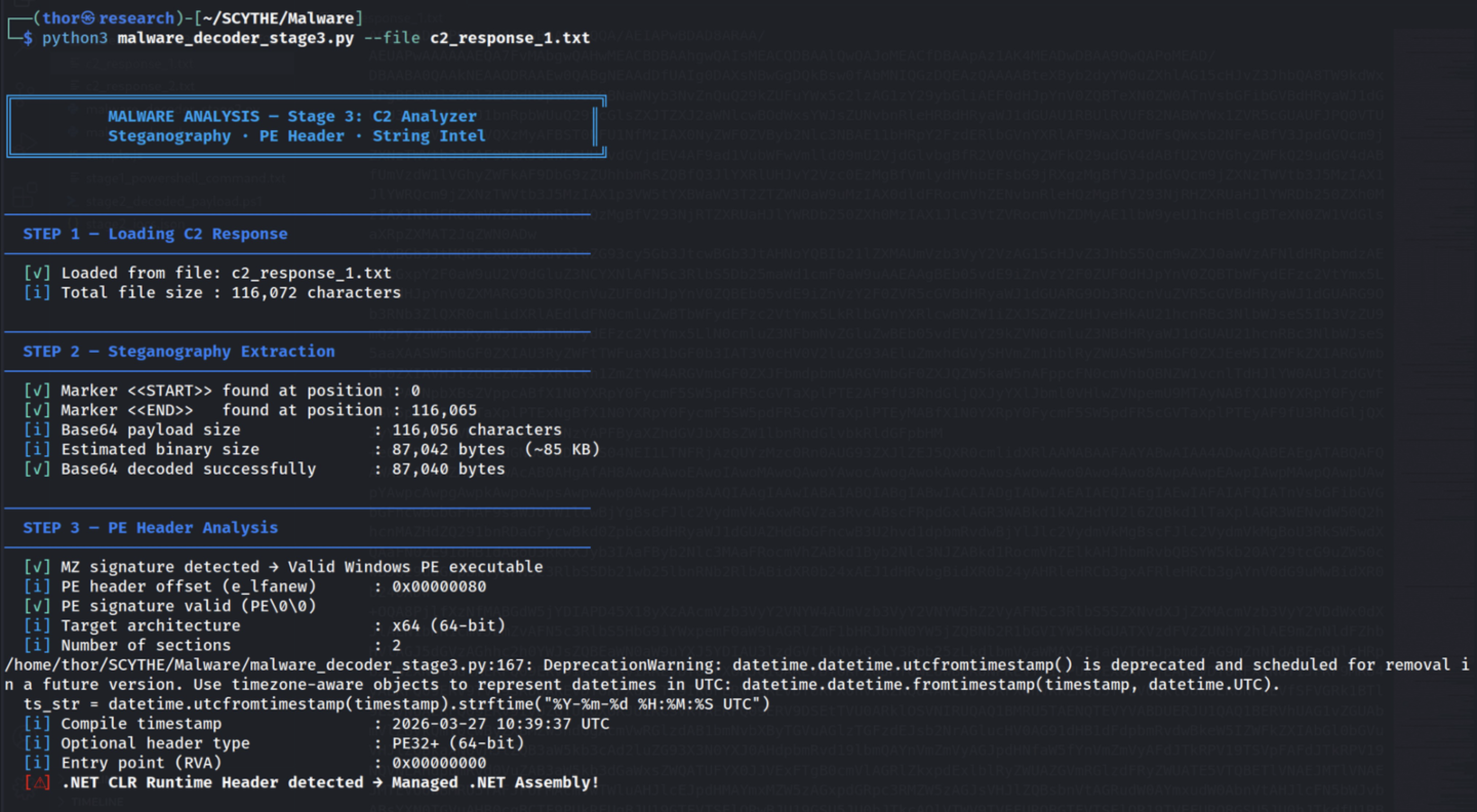Click info marker beside Estimated binary size
1477x812 pixels.
[37, 450]
